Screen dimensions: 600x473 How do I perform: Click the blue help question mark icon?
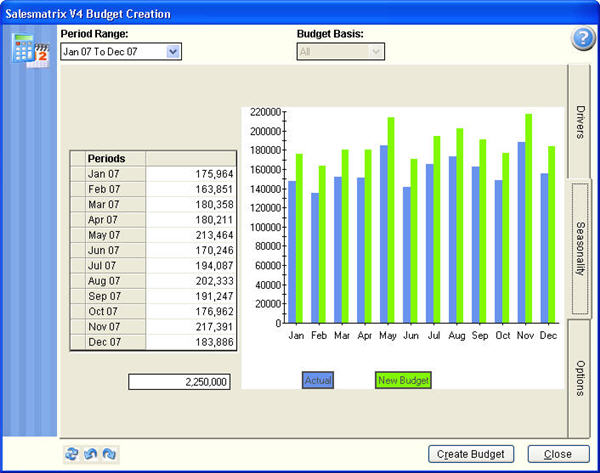click(x=582, y=40)
